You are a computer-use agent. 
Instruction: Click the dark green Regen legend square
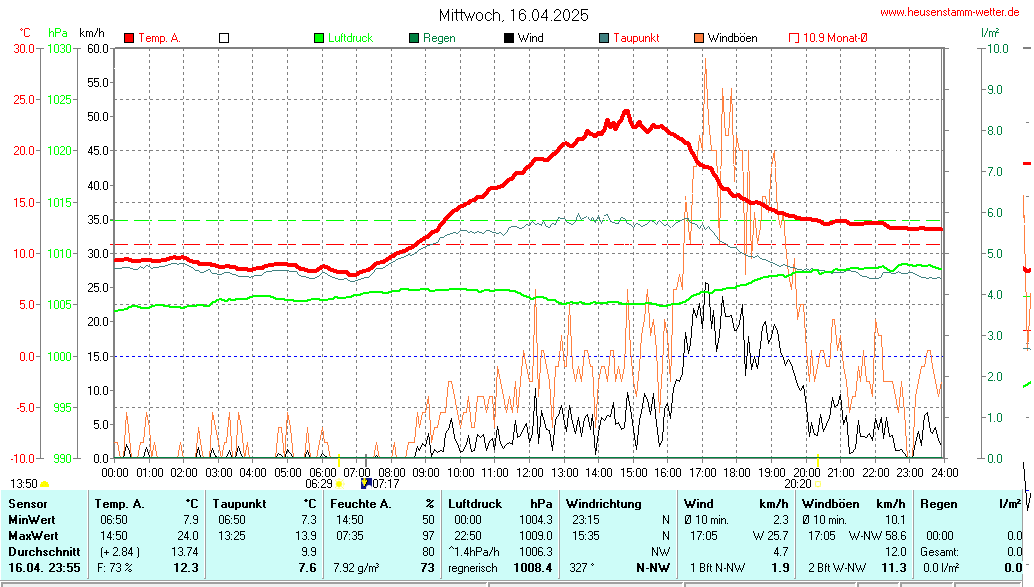pyautogui.click(x=414, y=38)
